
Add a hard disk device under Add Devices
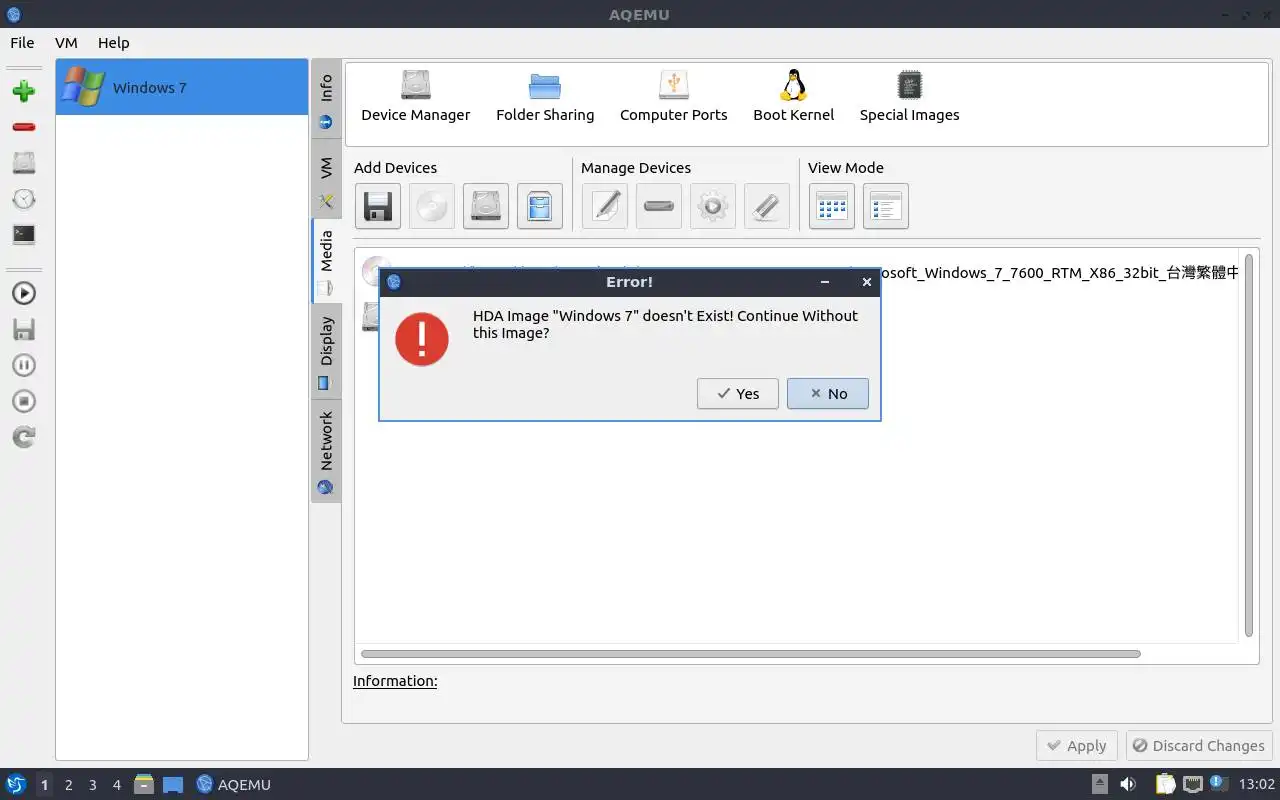pyautogui.click(x=486, y=206)
